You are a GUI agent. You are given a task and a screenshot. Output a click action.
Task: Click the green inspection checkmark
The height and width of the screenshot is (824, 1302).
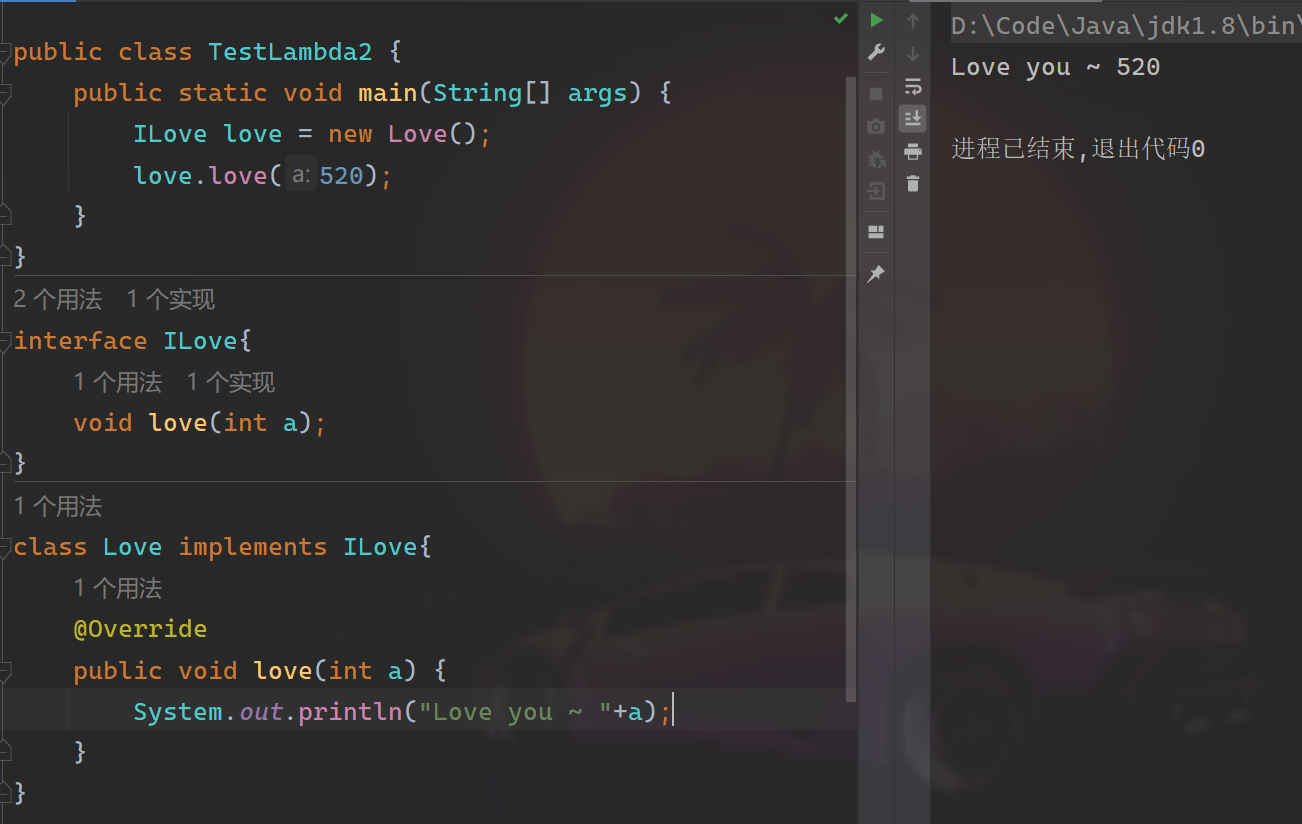[840, 19]
